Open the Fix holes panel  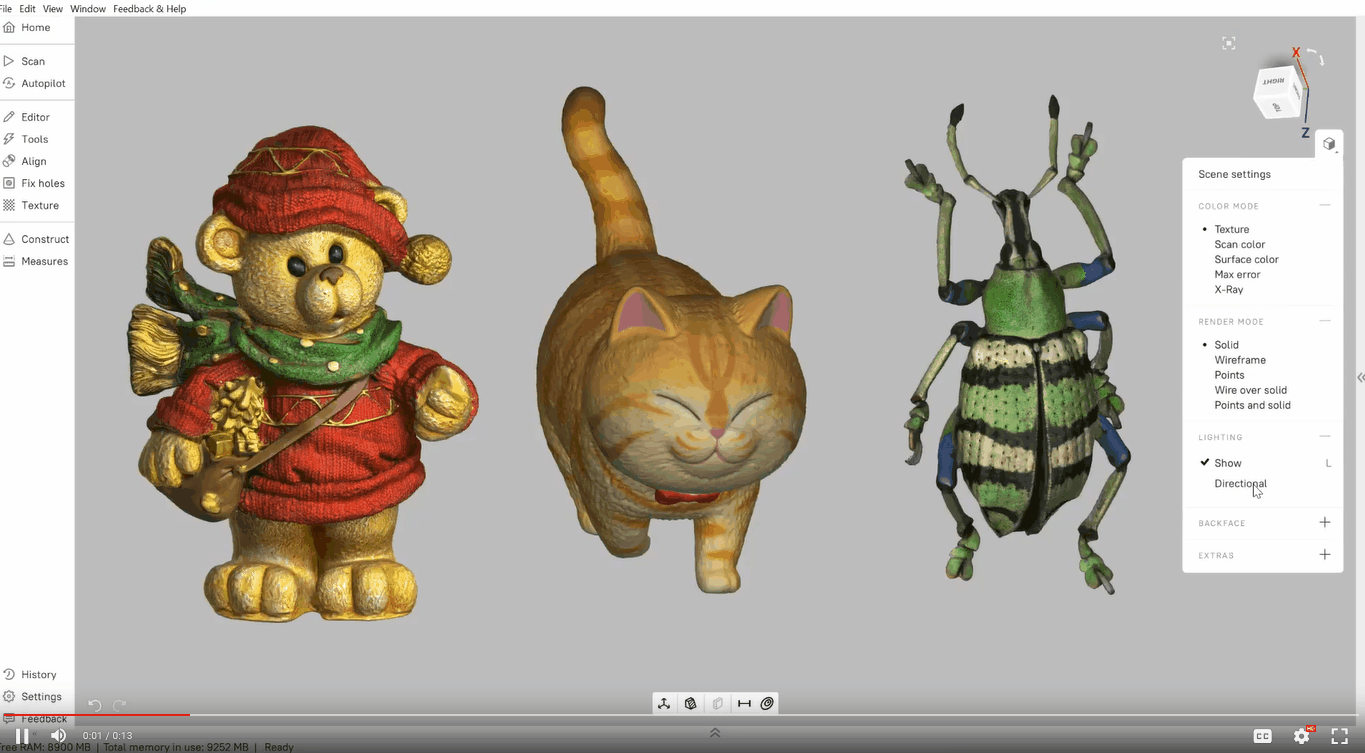pyautogui.click(x=34, y=183)
